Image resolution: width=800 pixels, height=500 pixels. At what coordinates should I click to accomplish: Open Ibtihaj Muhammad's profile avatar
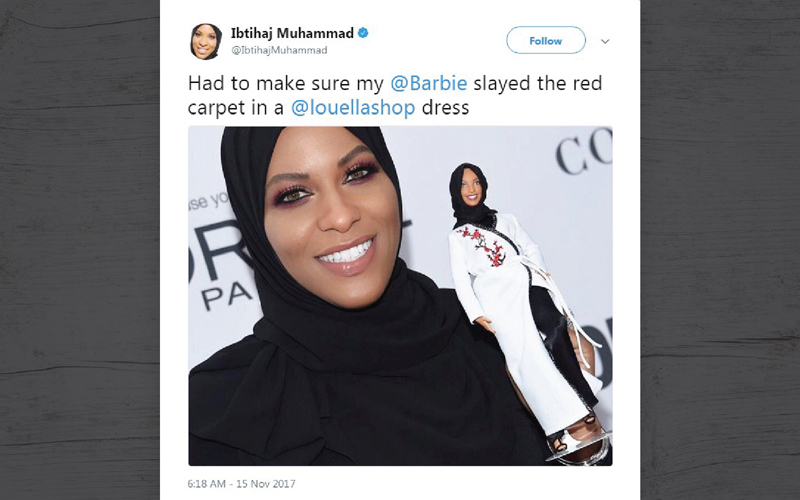(206, 41)
